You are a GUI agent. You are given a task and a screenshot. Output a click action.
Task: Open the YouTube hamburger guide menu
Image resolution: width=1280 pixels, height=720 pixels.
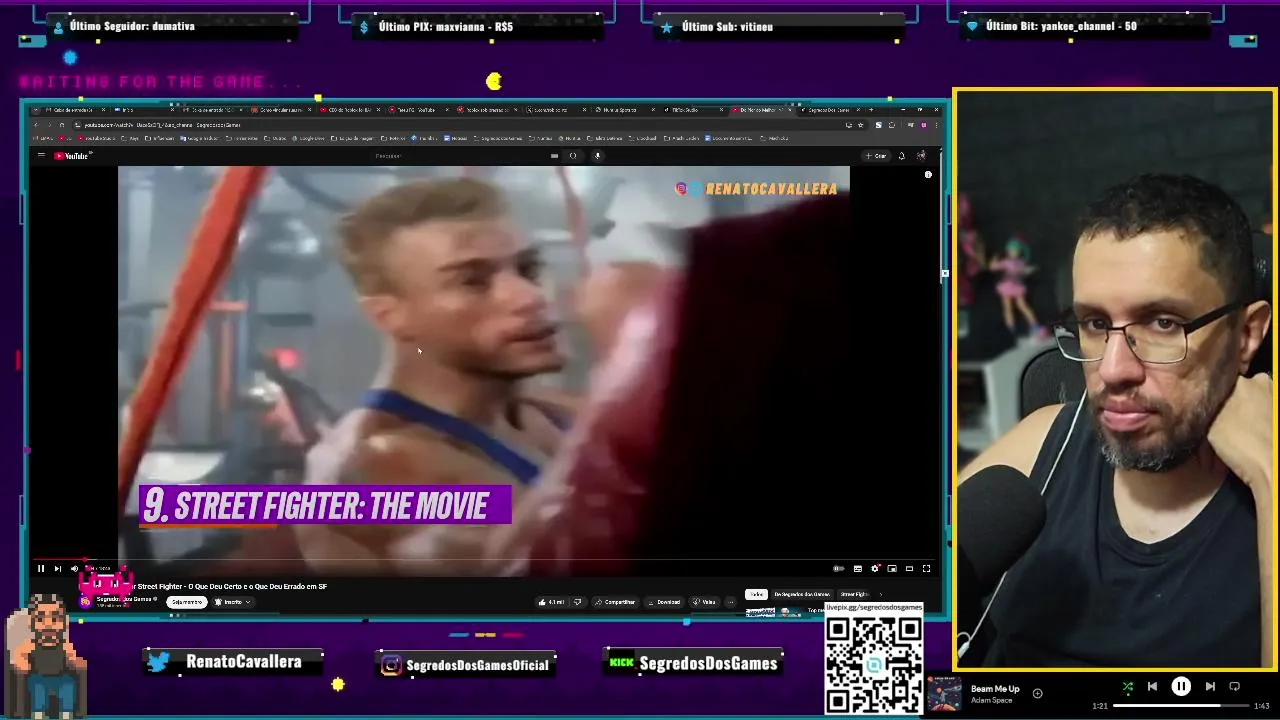[41, 156]
